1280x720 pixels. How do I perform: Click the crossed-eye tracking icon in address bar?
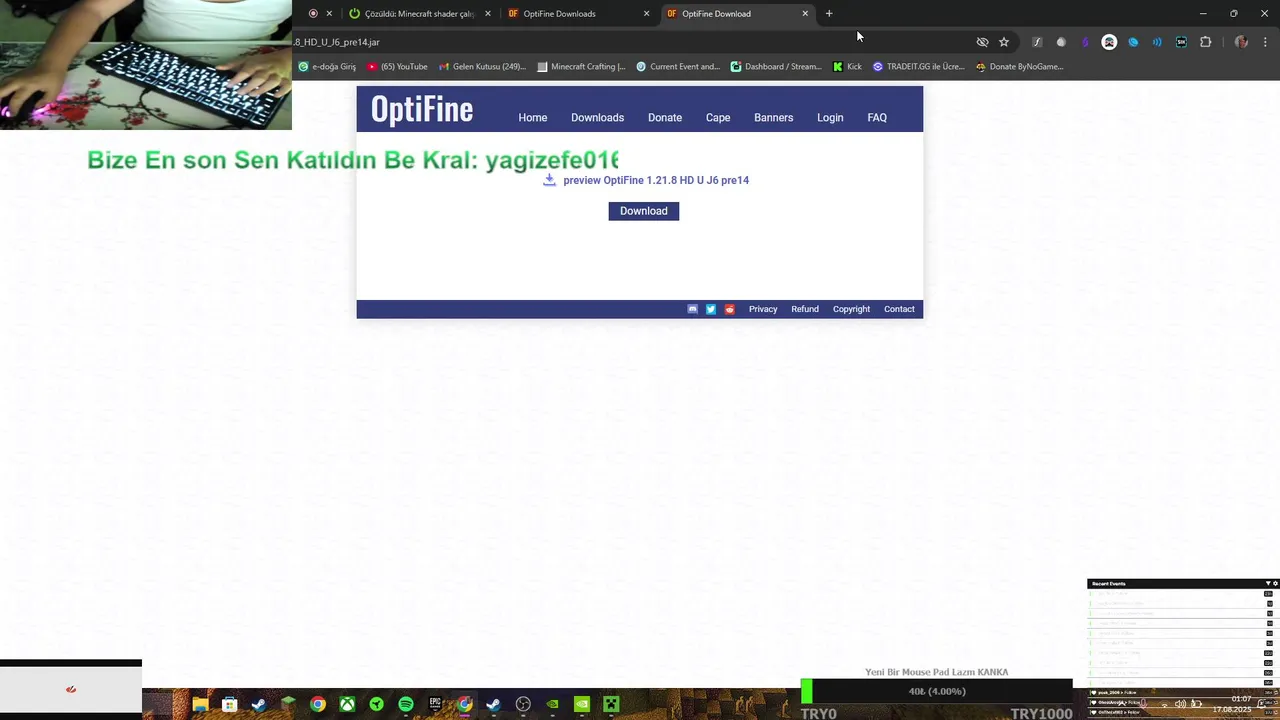(982, 42)
